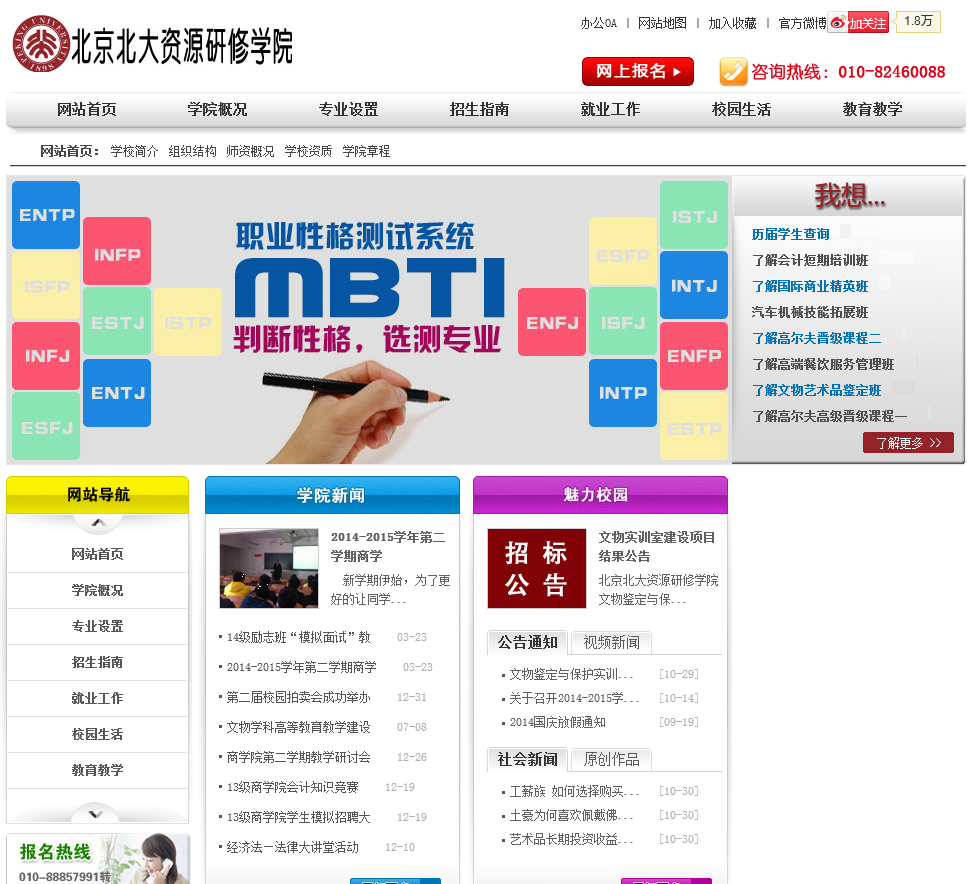
Task: Click 学院章程 submenu link
Action: (366, 151)
